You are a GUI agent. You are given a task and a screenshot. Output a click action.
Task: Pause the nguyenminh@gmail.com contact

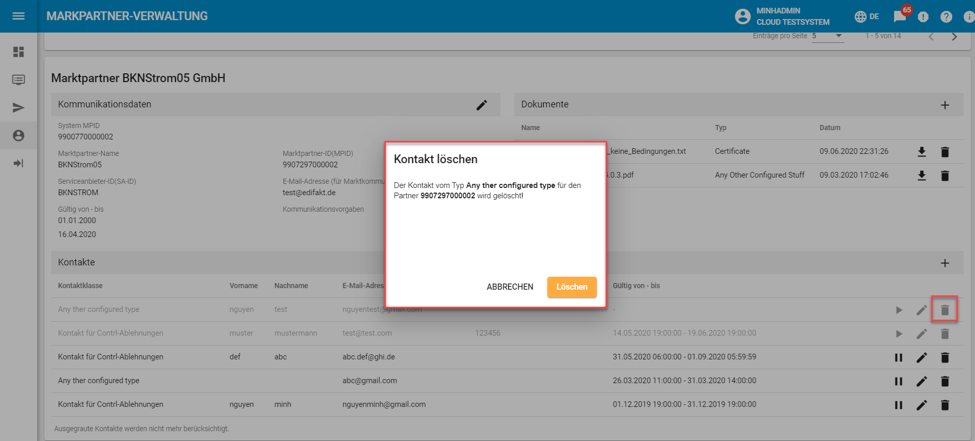[x=899, y=405]
